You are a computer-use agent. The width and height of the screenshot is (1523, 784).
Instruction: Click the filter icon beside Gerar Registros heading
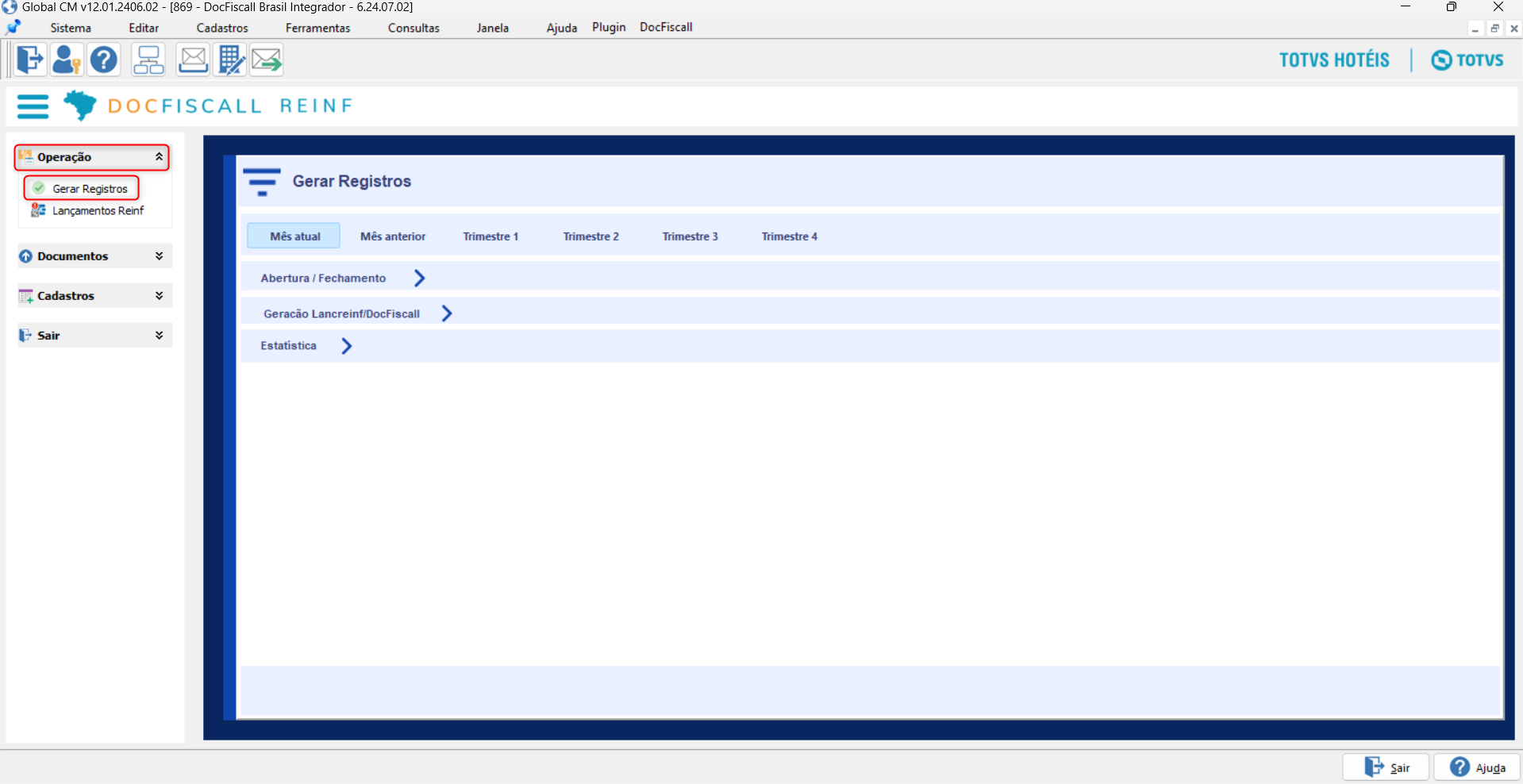click(262, 182)
